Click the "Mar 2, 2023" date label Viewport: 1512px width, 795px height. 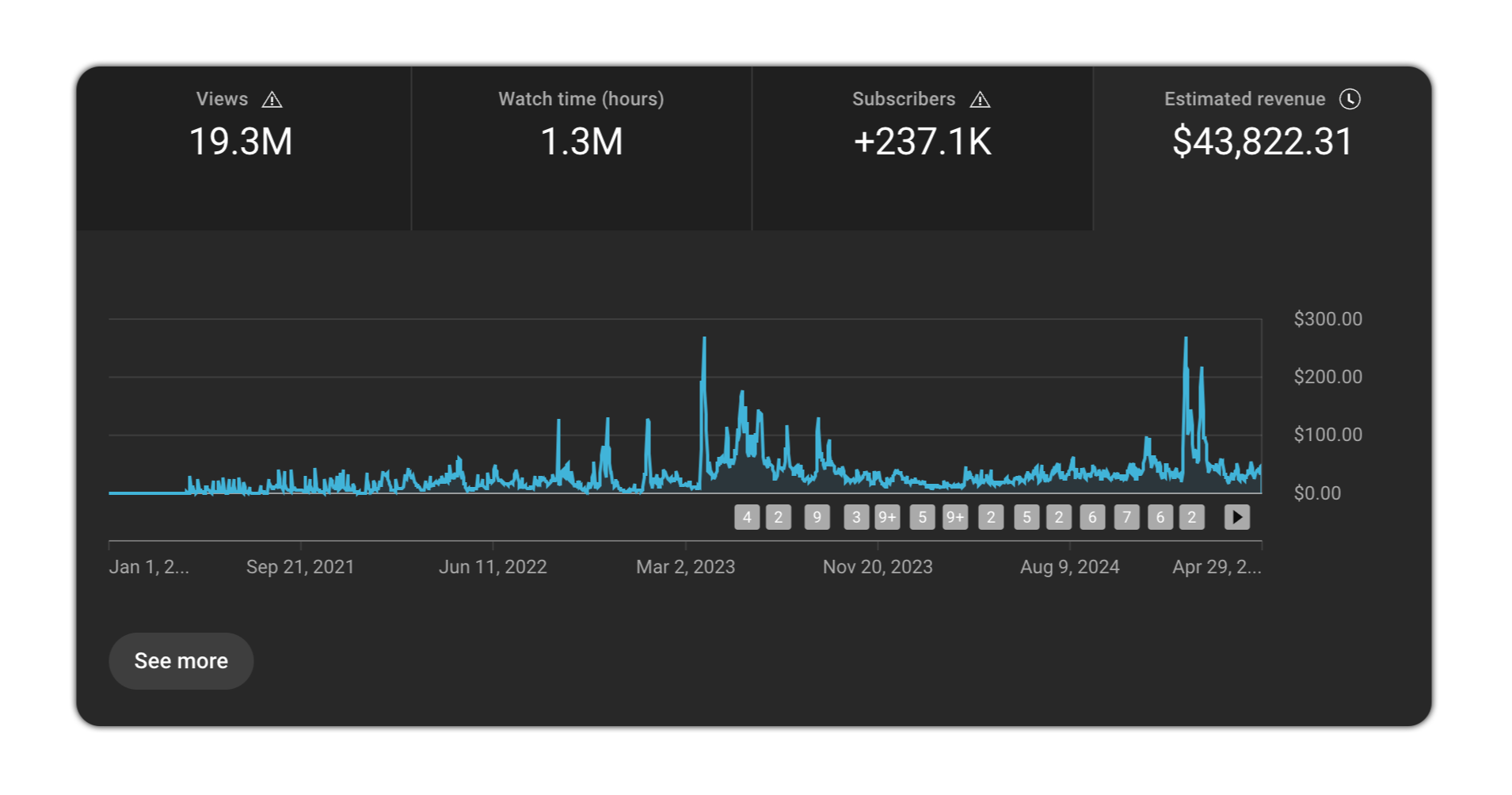pyautogui.click(x=686, y=567)
